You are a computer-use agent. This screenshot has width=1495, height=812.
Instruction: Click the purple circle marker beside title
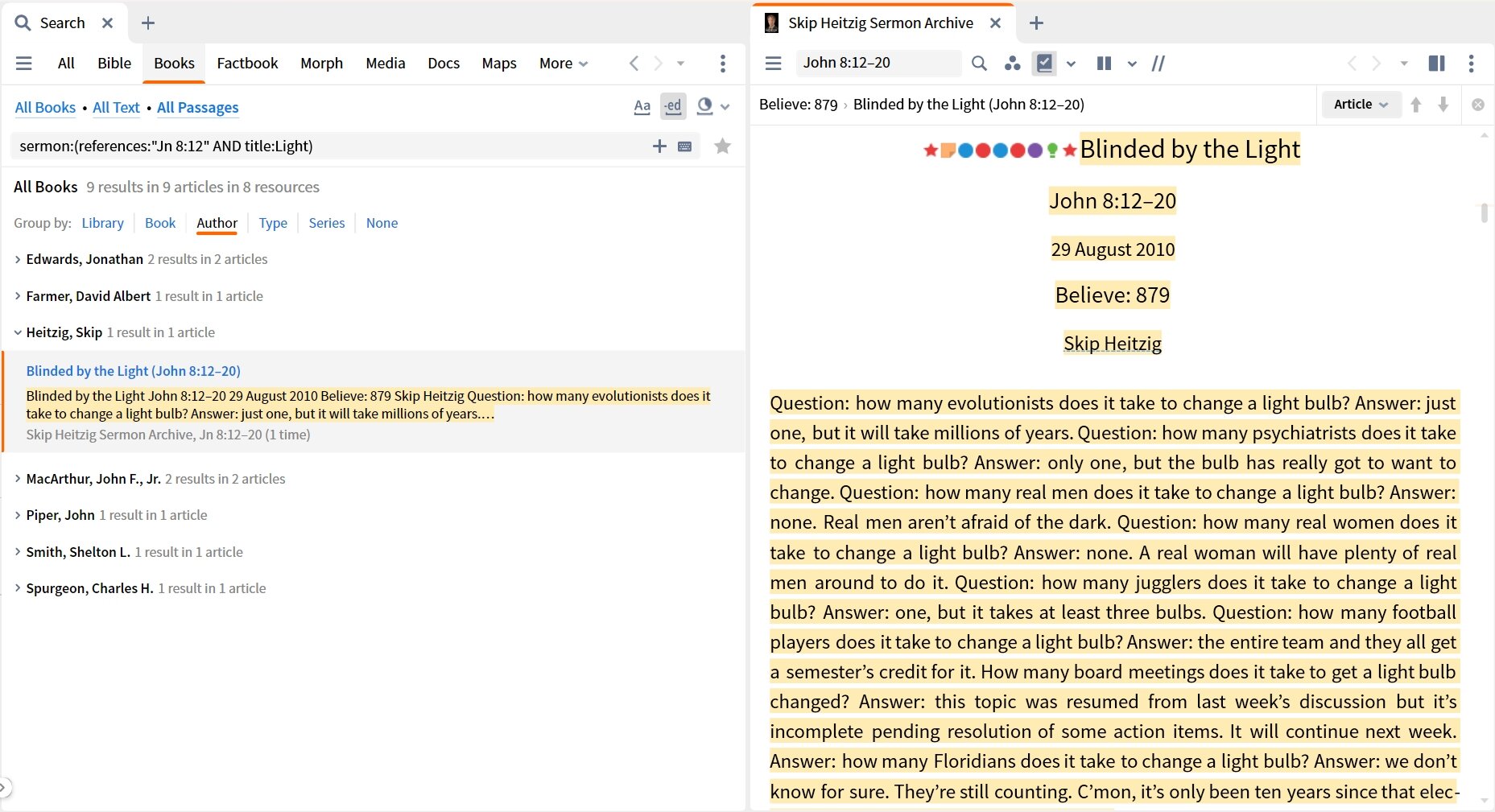[1035, 150]
